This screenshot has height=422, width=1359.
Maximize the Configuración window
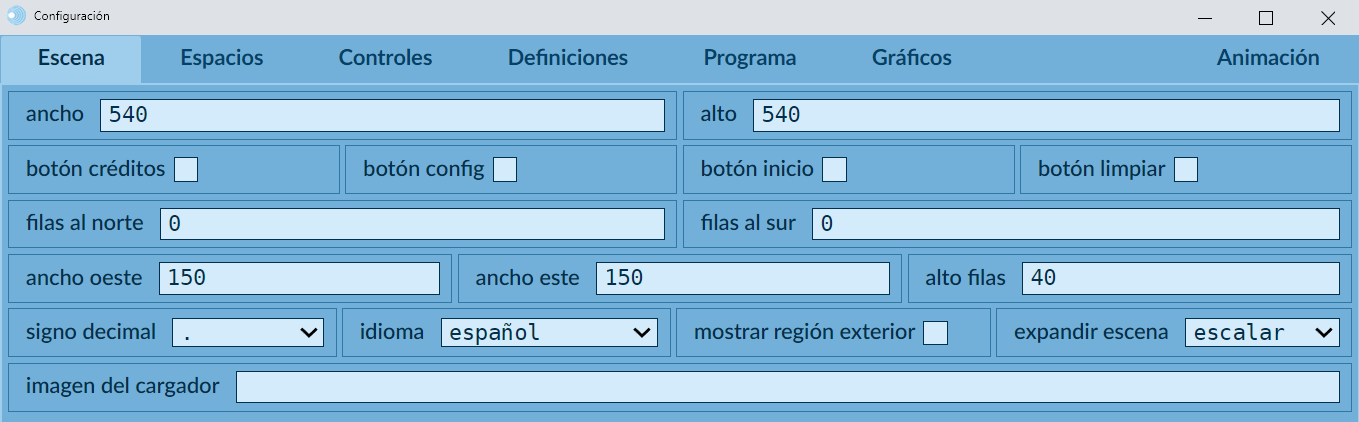click(x=1266, y=17)
